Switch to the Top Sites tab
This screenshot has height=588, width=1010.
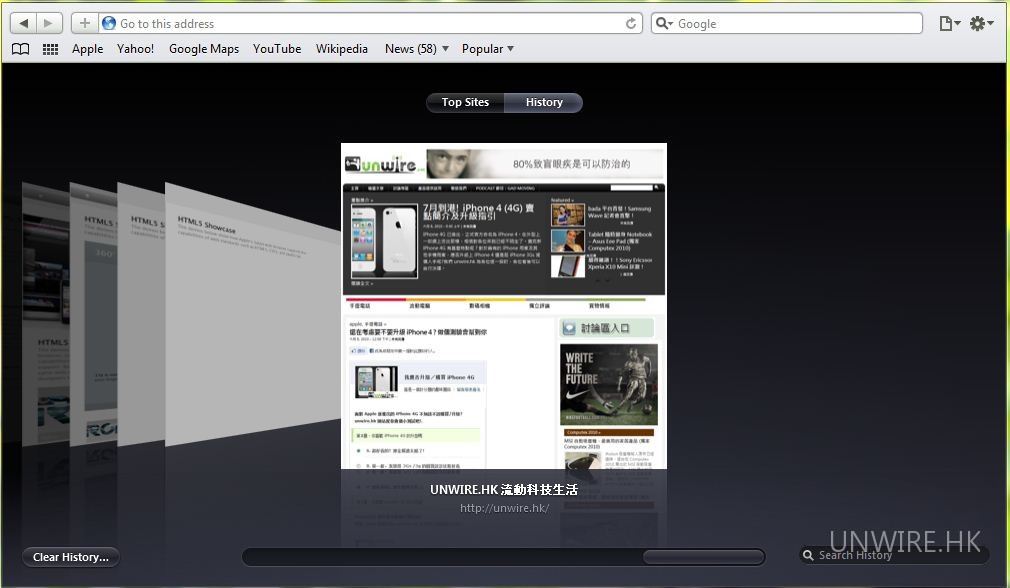(x=465, y=102)
